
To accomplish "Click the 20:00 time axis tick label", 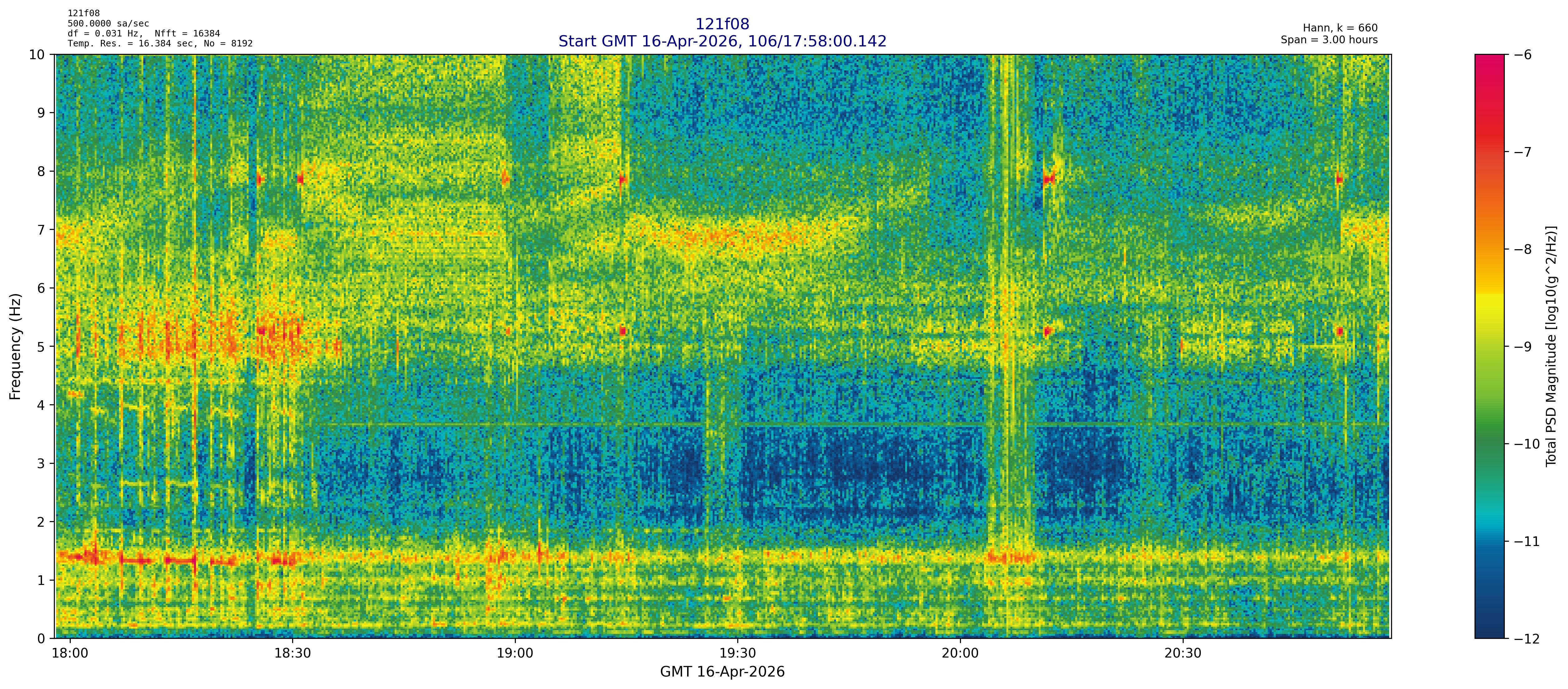I will [x=960, y=654].
